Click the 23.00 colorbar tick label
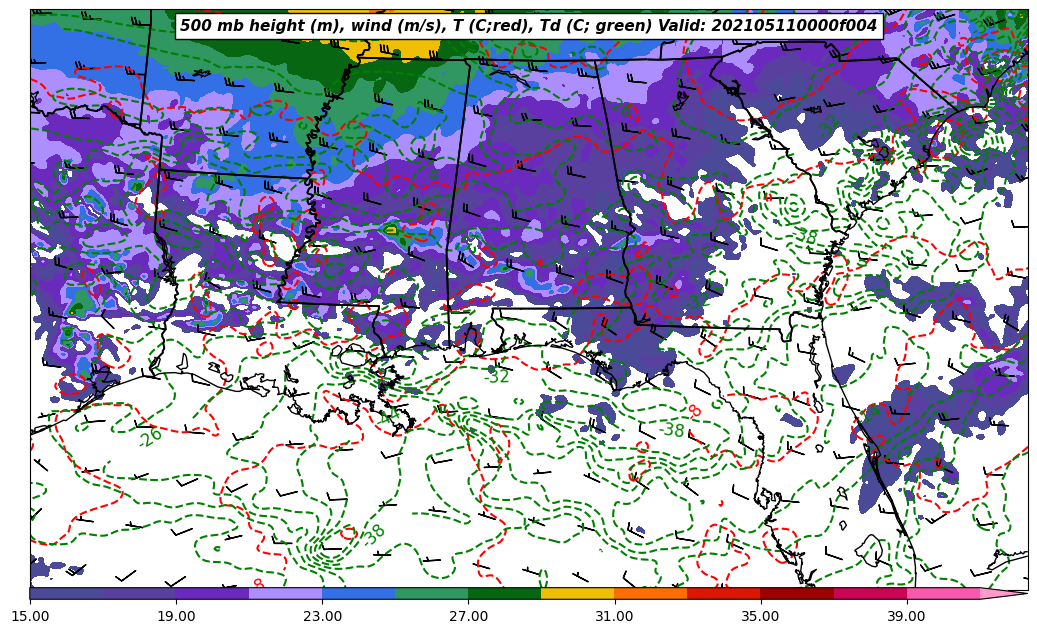This screenshot has width=1037, height=633. pos(322,616)
